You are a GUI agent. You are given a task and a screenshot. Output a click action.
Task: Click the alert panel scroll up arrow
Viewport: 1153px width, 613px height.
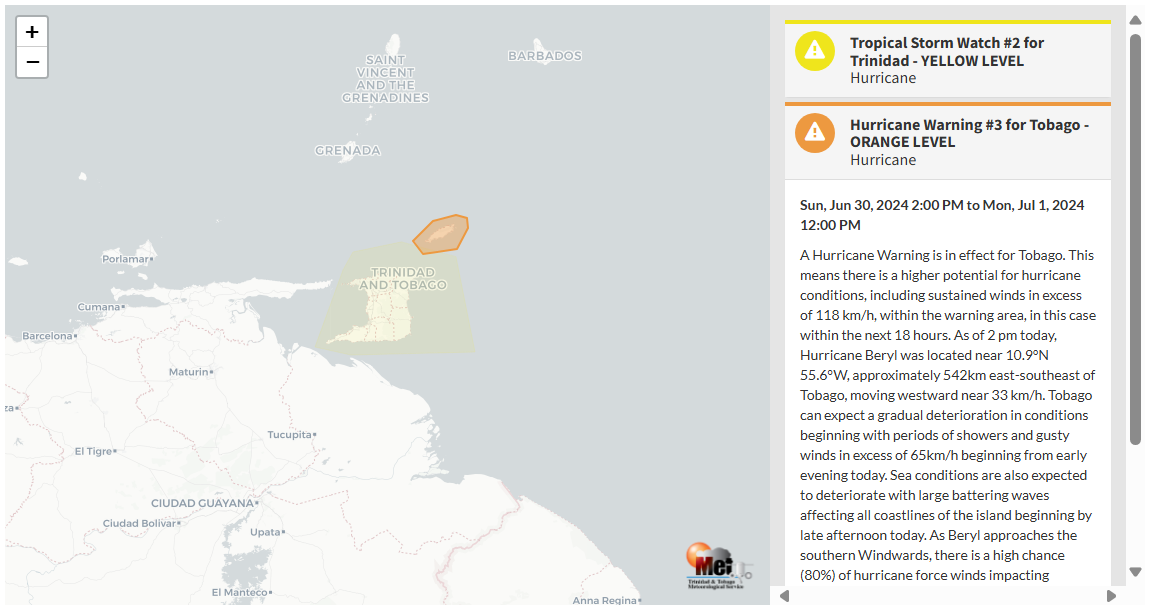[x=1135, y=21]
